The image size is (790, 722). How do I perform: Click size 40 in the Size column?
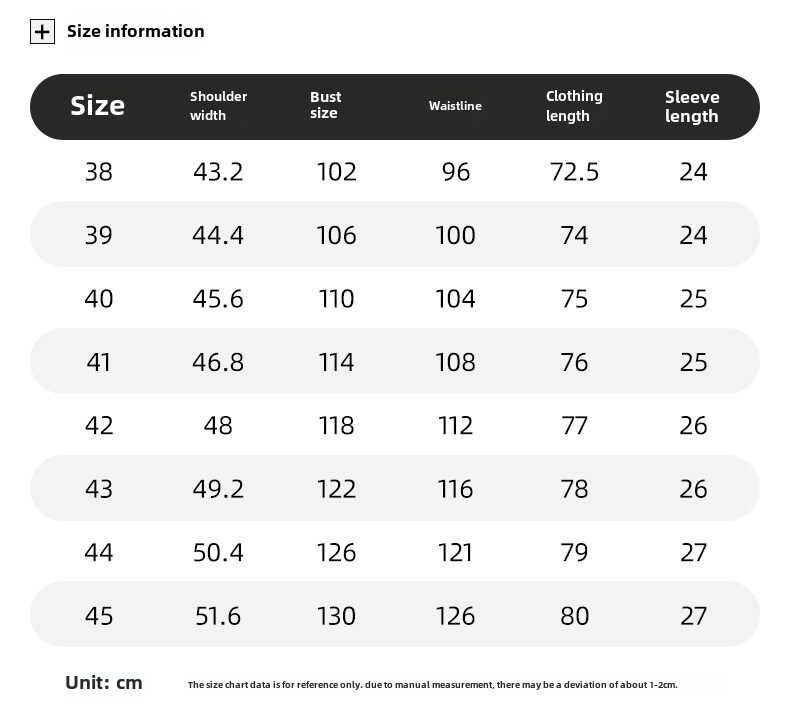[x=99, y=299]
